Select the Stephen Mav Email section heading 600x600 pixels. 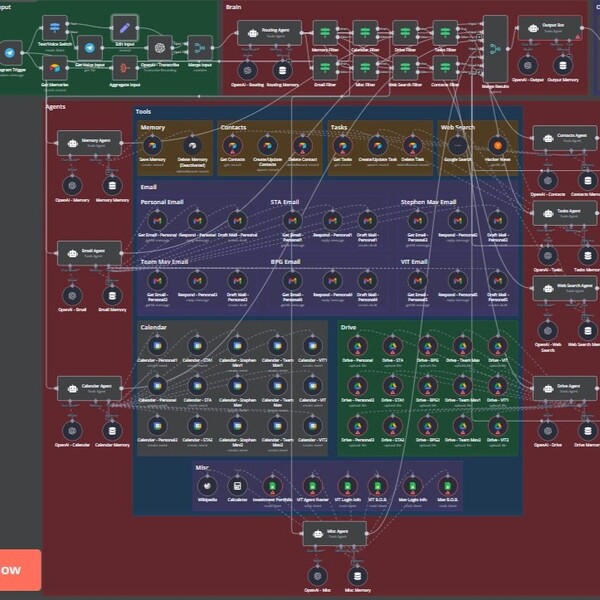[x=428, y=202]
